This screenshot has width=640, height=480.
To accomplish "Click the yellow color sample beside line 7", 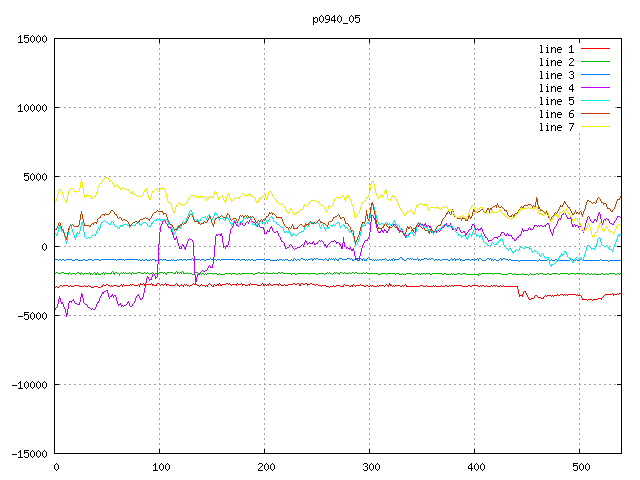I will [x=596, y=127].
